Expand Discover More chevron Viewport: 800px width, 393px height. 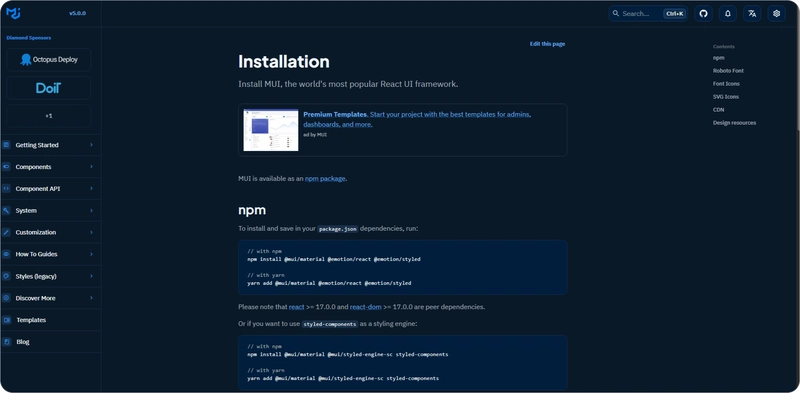point(91,298)
